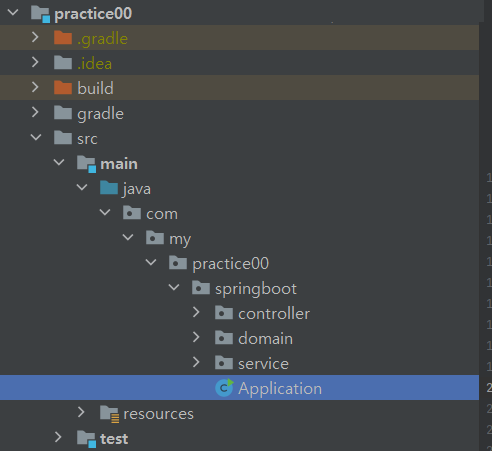492x451 pixels.
Task: Select the controller label
Action: point(274,314)
